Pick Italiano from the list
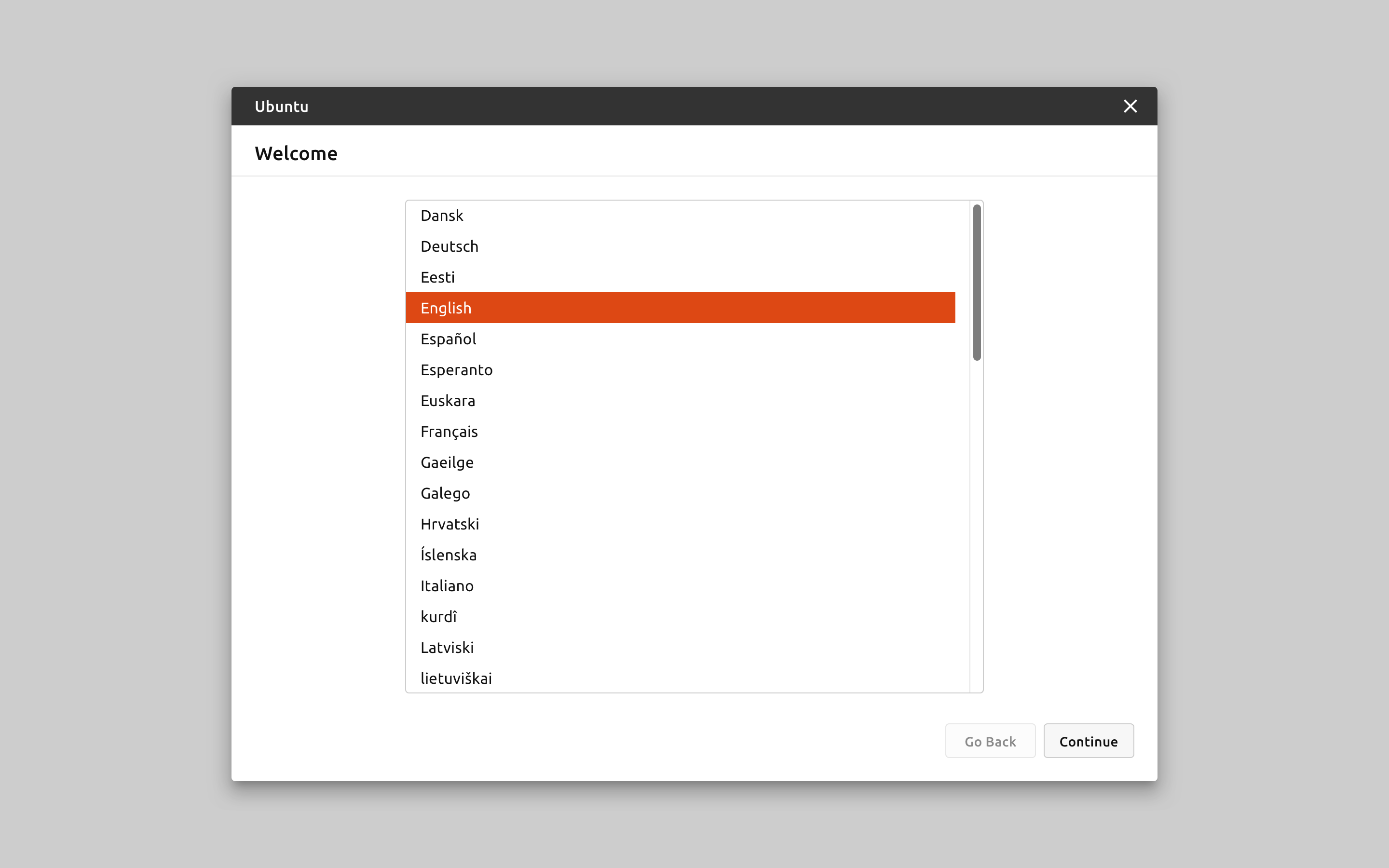Viewport: 1389px width, 868px height. pos(447,586)
